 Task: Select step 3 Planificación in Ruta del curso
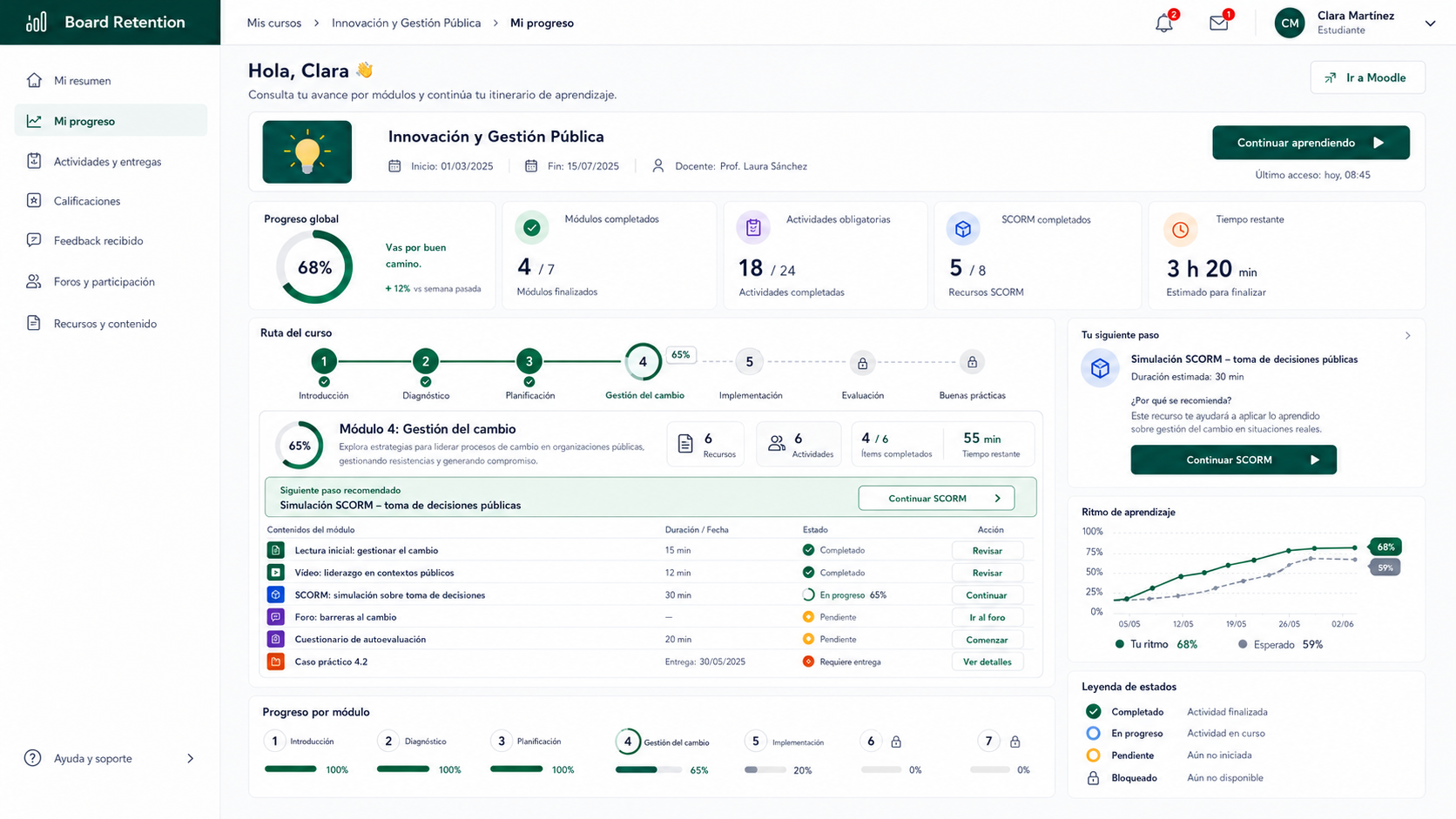pos(529,361)
